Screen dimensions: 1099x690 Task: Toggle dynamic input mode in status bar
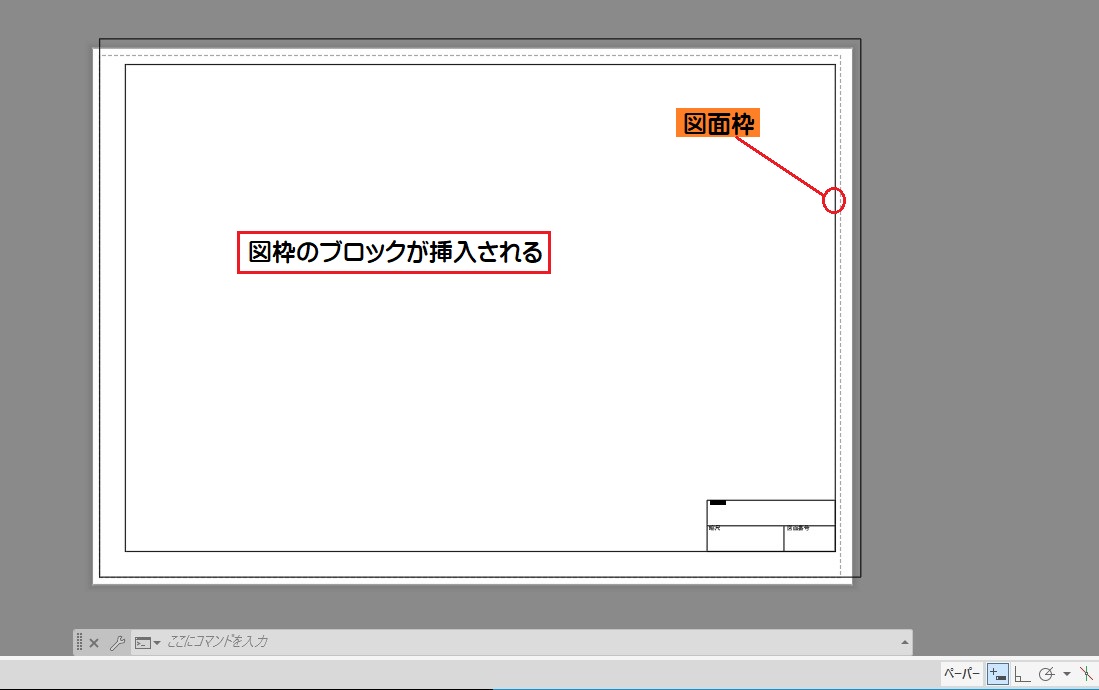point(997,674)
